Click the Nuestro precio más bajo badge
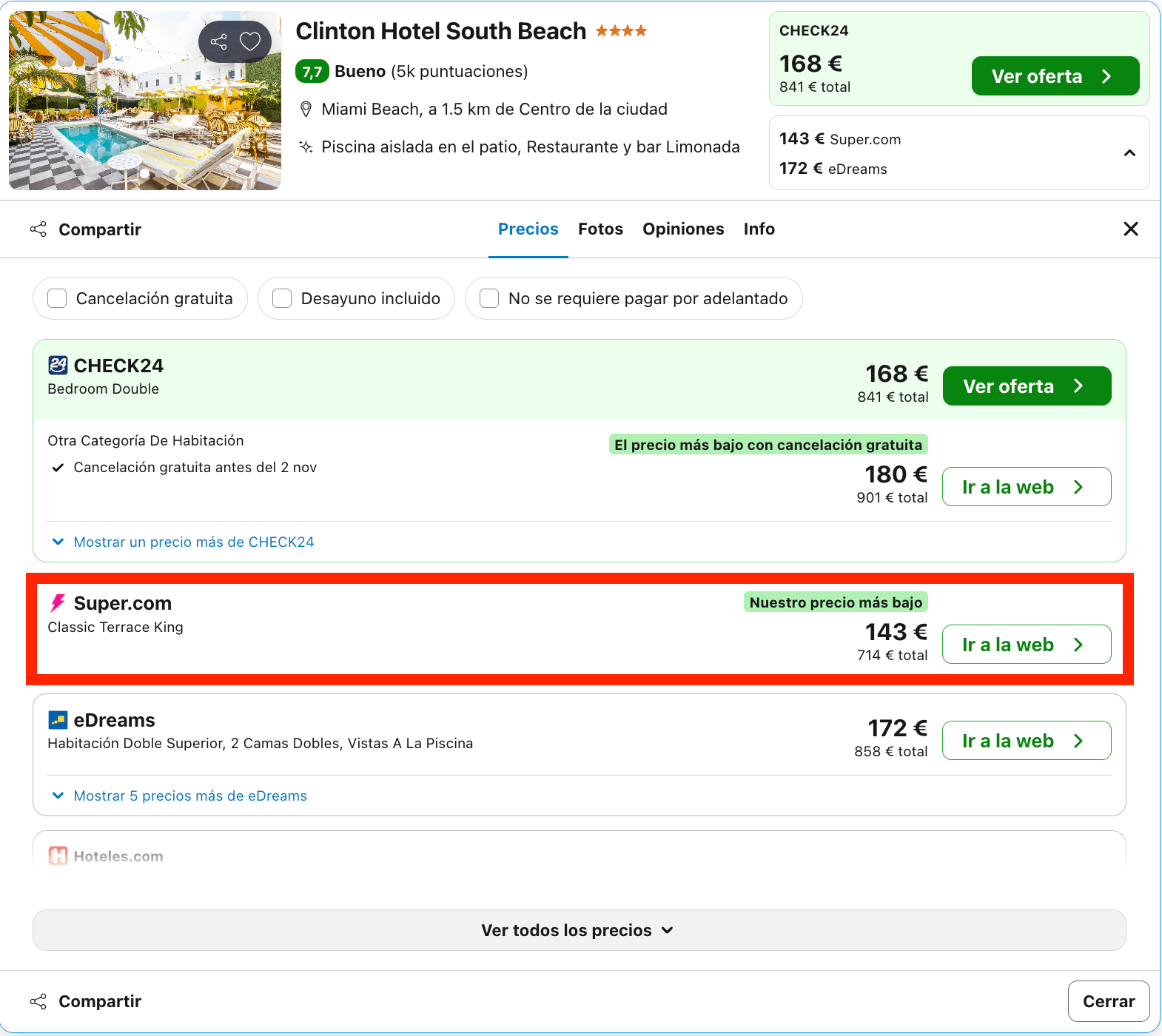1162x1036 pixels. 836,602
